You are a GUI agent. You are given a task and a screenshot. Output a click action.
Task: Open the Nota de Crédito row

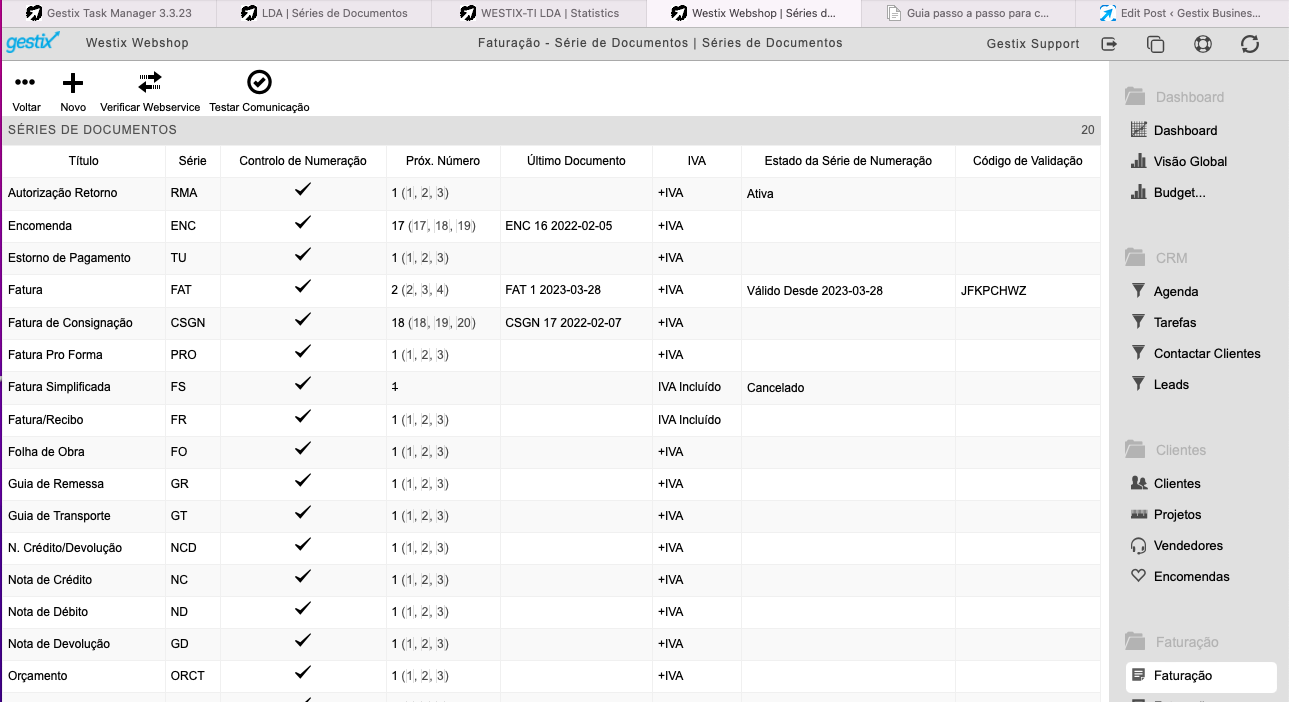tap(553, 580)
